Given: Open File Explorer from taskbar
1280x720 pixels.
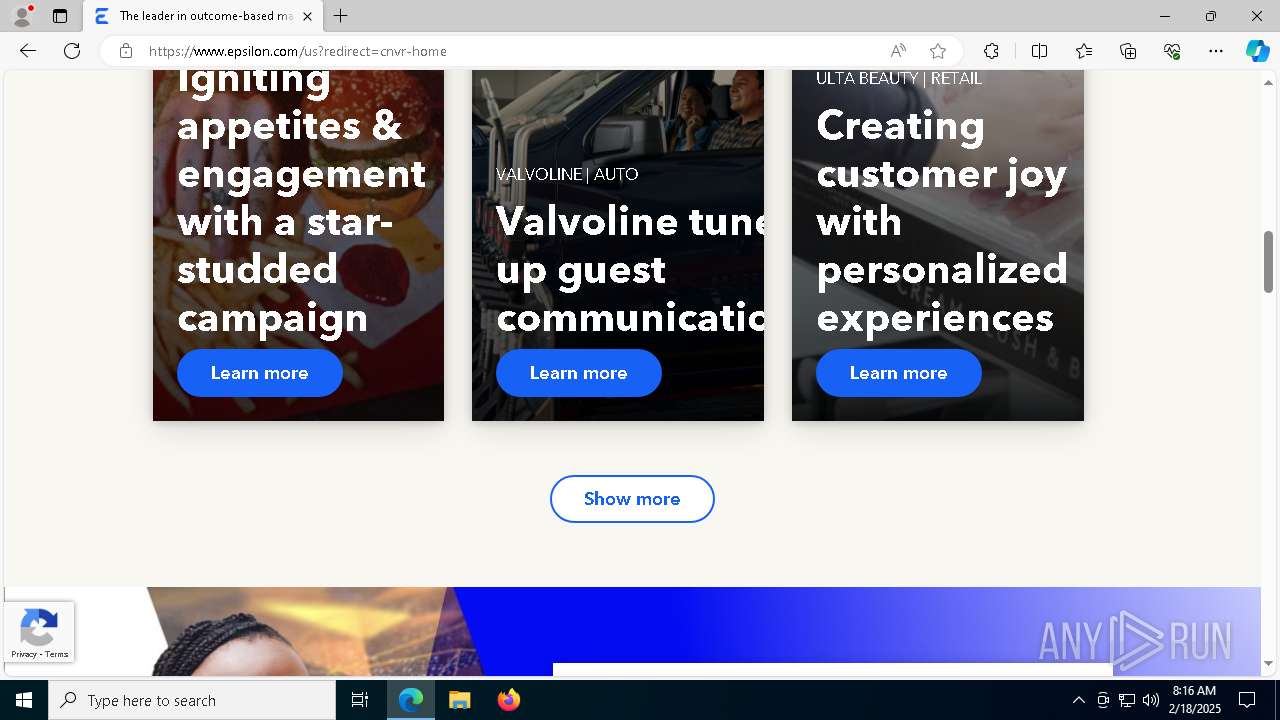Looking at the screenshot, I should click(460, 700).
